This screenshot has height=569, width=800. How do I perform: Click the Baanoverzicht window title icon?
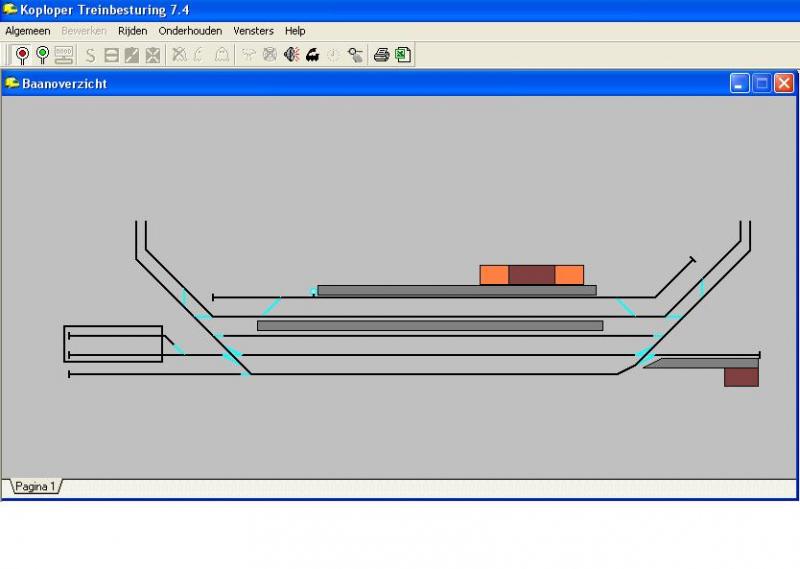click(x=12, y=84)
